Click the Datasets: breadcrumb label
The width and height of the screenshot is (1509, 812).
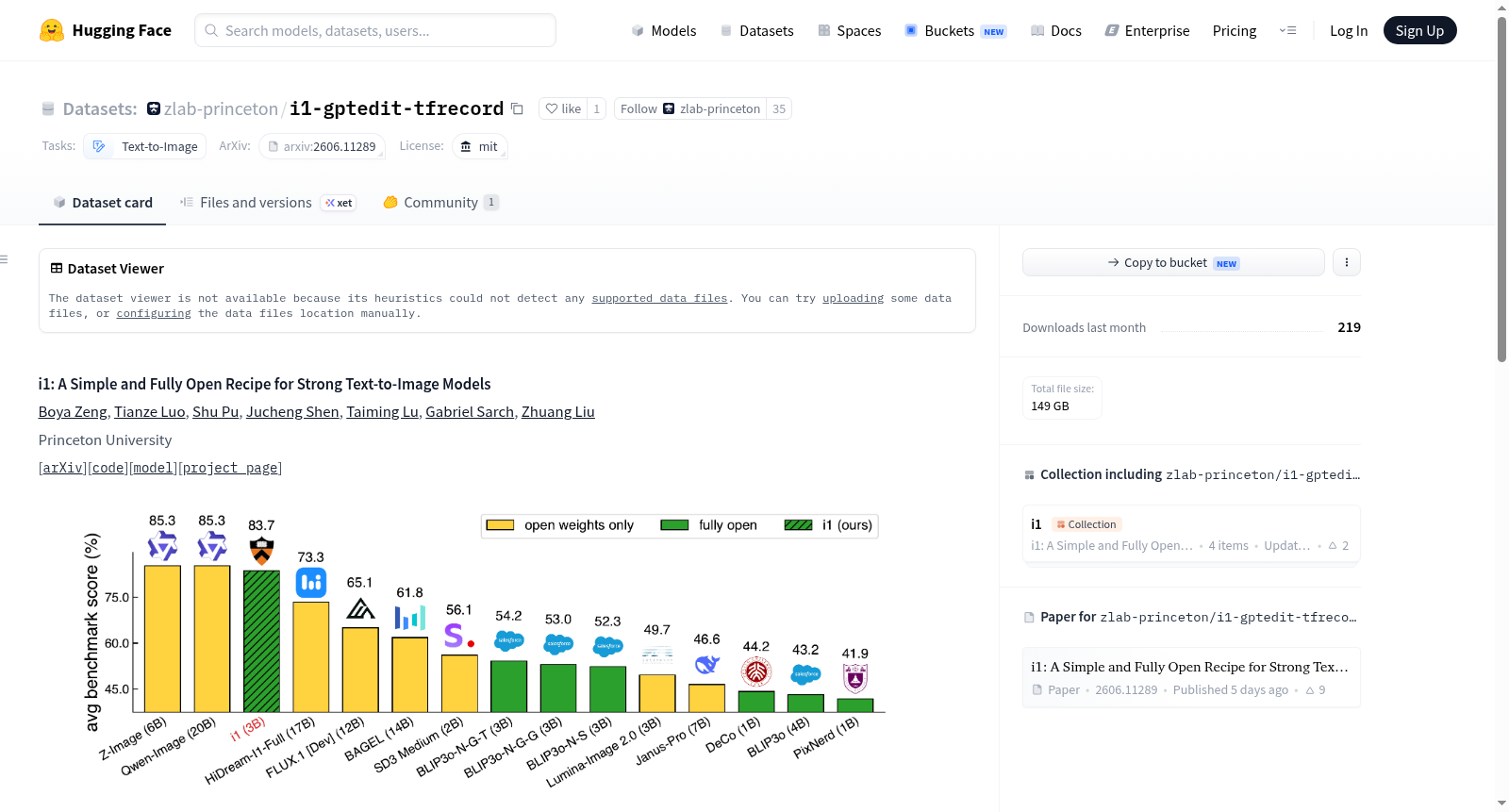coord(100,108)
